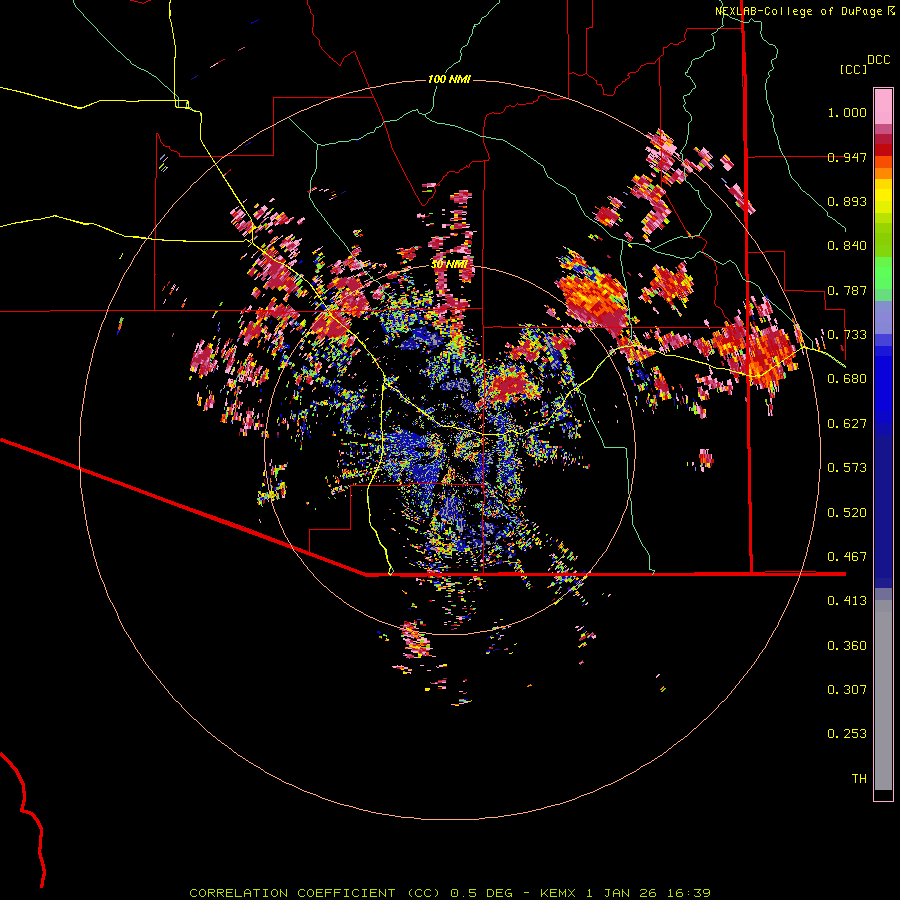Click the TH threshold legend label

click(859, 779)
